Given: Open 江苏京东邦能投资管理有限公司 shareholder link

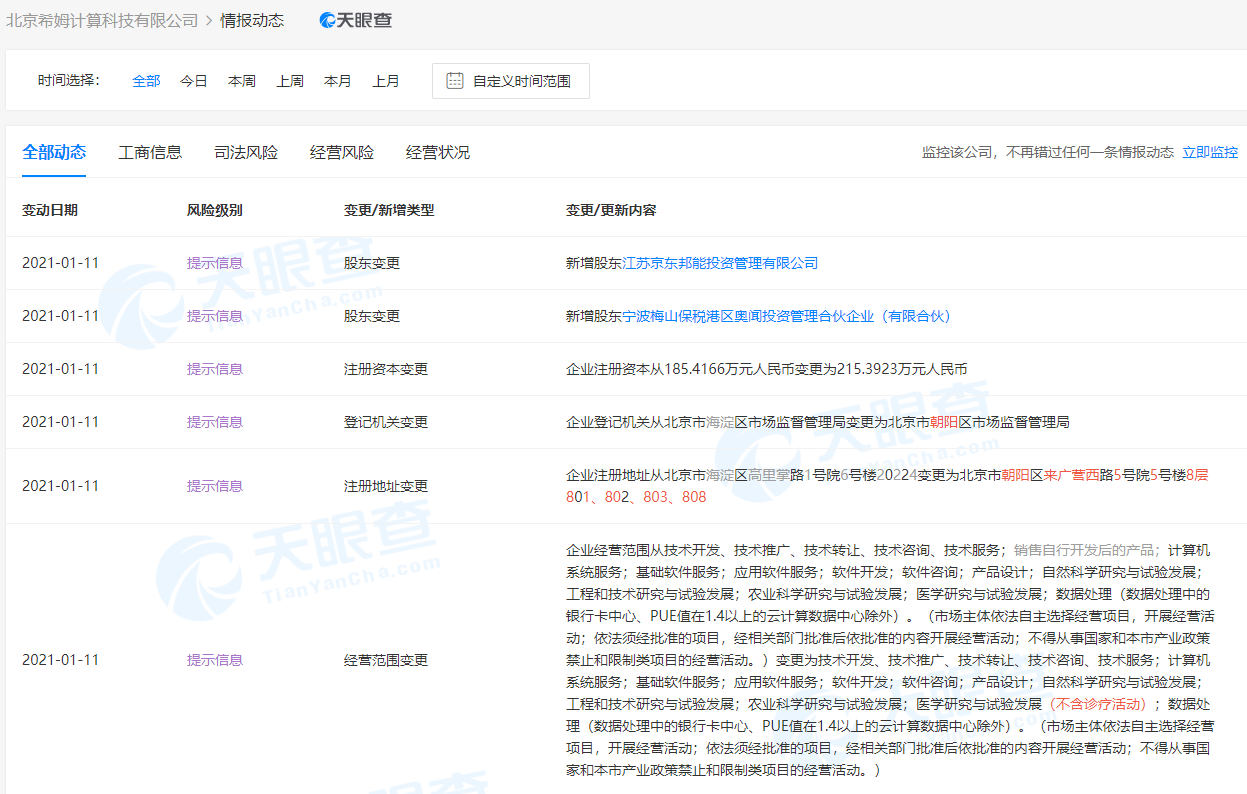Looking at the screenshot, I should [x=720, y=263].
